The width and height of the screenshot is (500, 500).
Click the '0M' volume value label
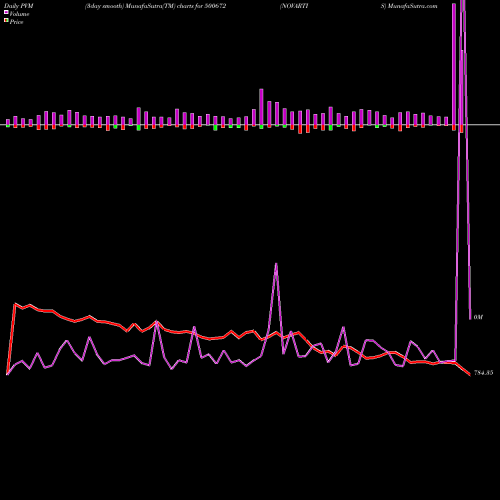click(478, 317)
